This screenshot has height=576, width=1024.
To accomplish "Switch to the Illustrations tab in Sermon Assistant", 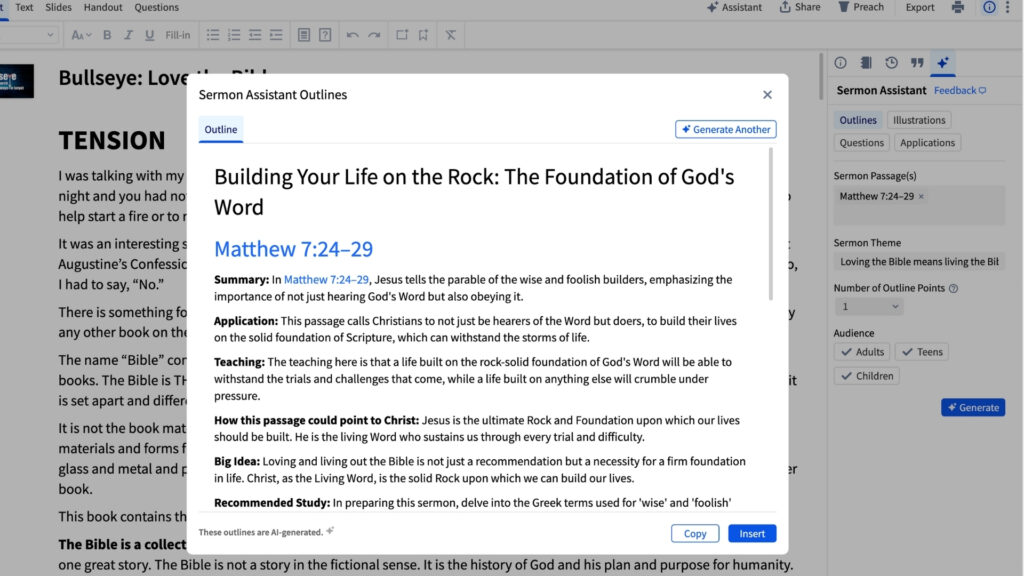I will coord(919,119).
